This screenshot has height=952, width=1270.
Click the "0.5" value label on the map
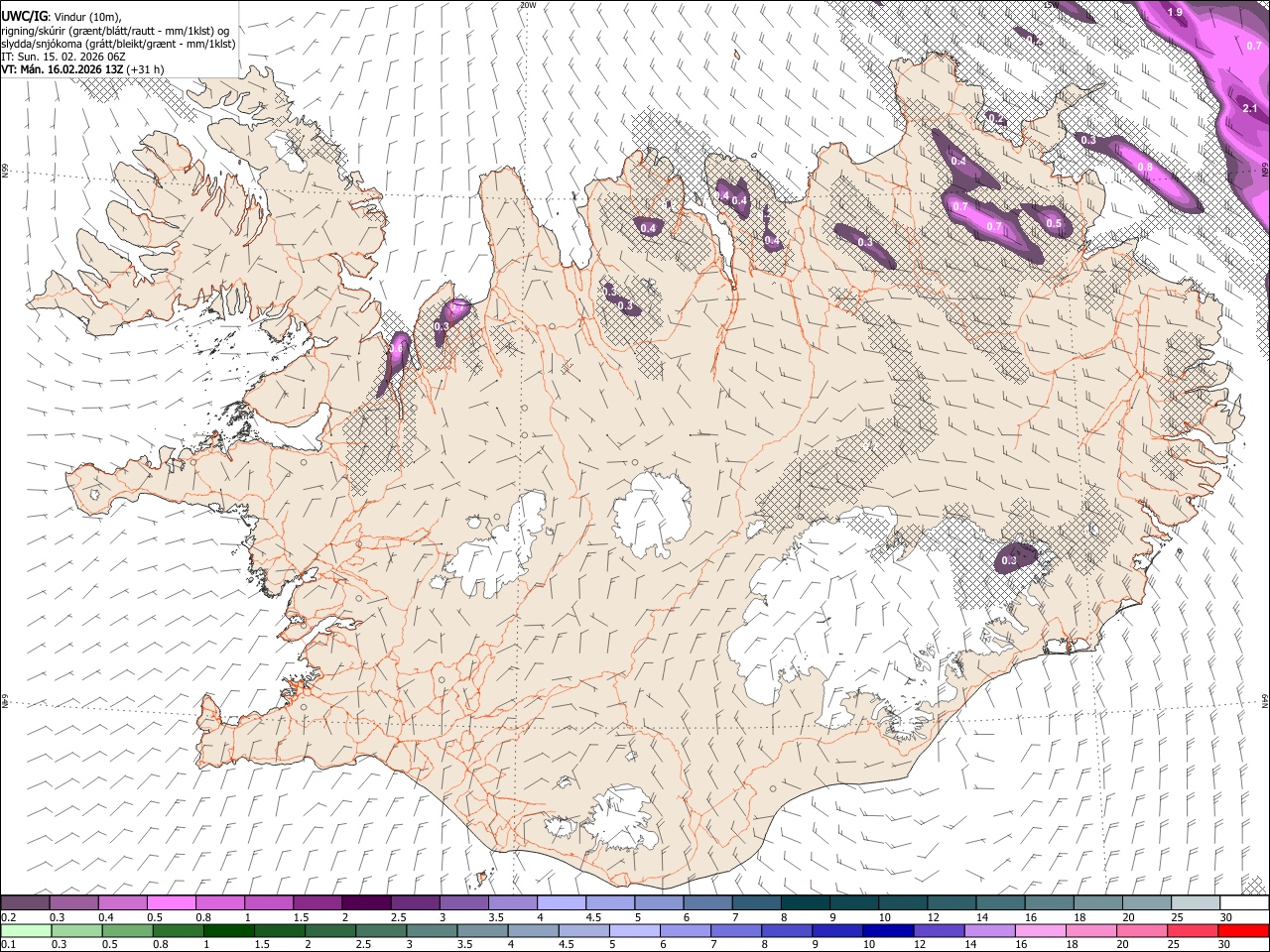[x=1054, y=223]
